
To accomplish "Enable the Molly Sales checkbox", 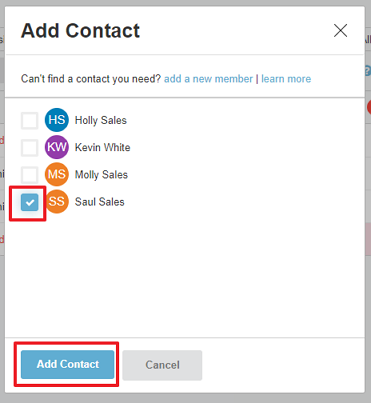I will coord(30,175).
